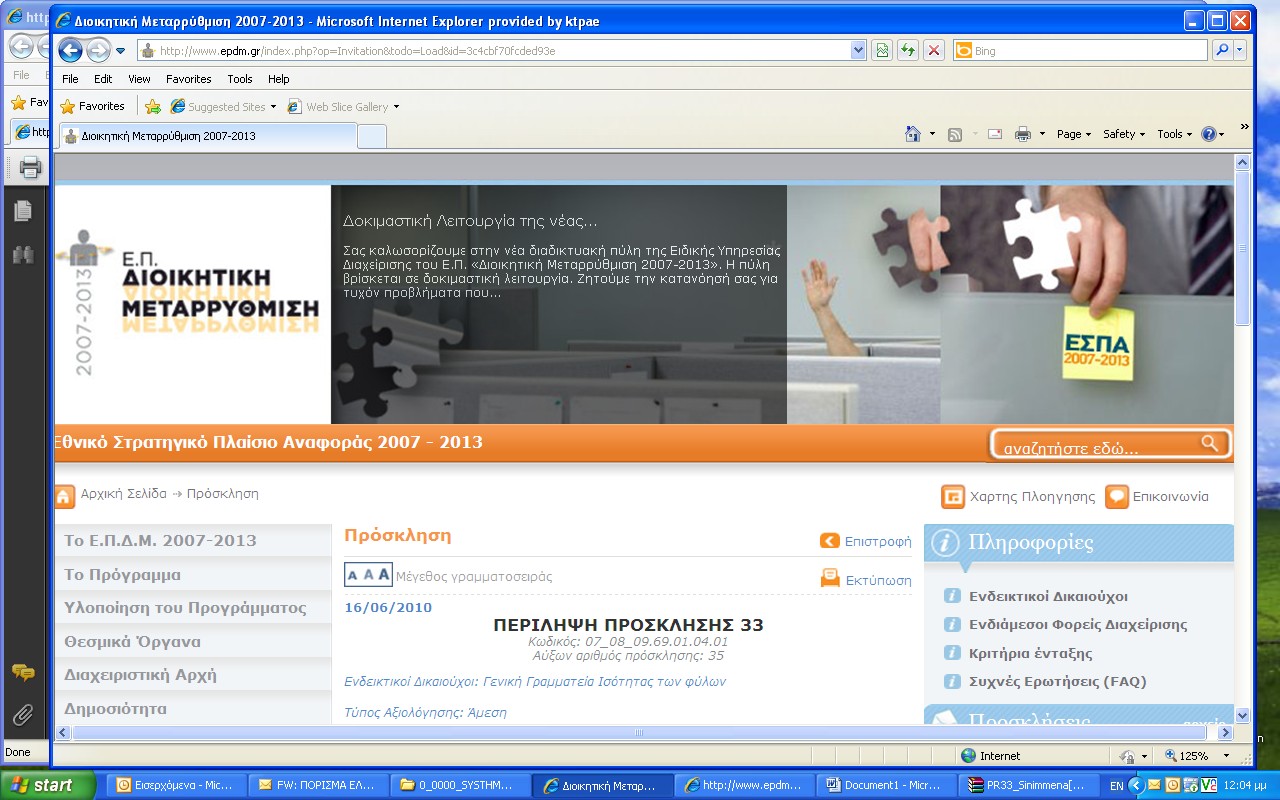The width and height of the screenshot is (1280, 800).
Task: Open Web Slice Gallery dropdown
Action: tap(343, 106)
